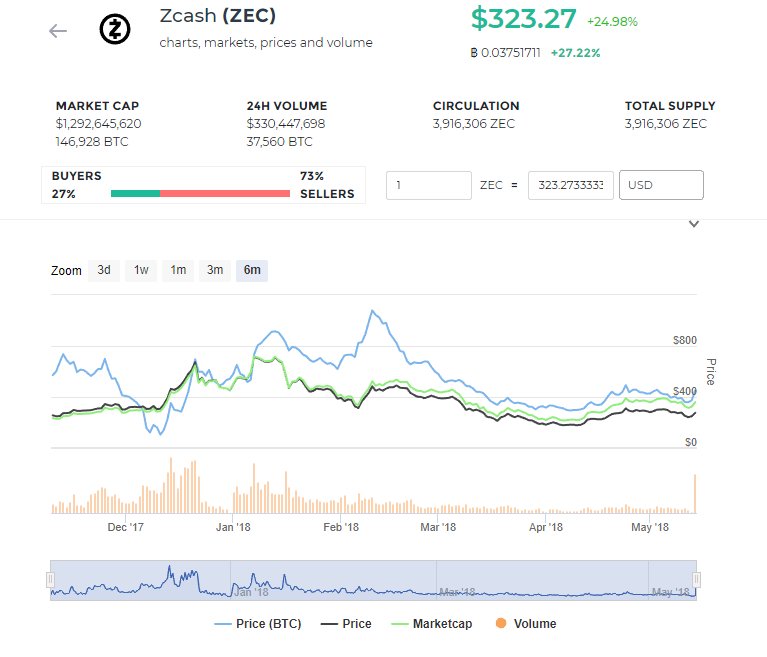Click the 37,560 BTC volume value
Image resolution: width=767 pixels, height=657 pixels.
point(279,142)
